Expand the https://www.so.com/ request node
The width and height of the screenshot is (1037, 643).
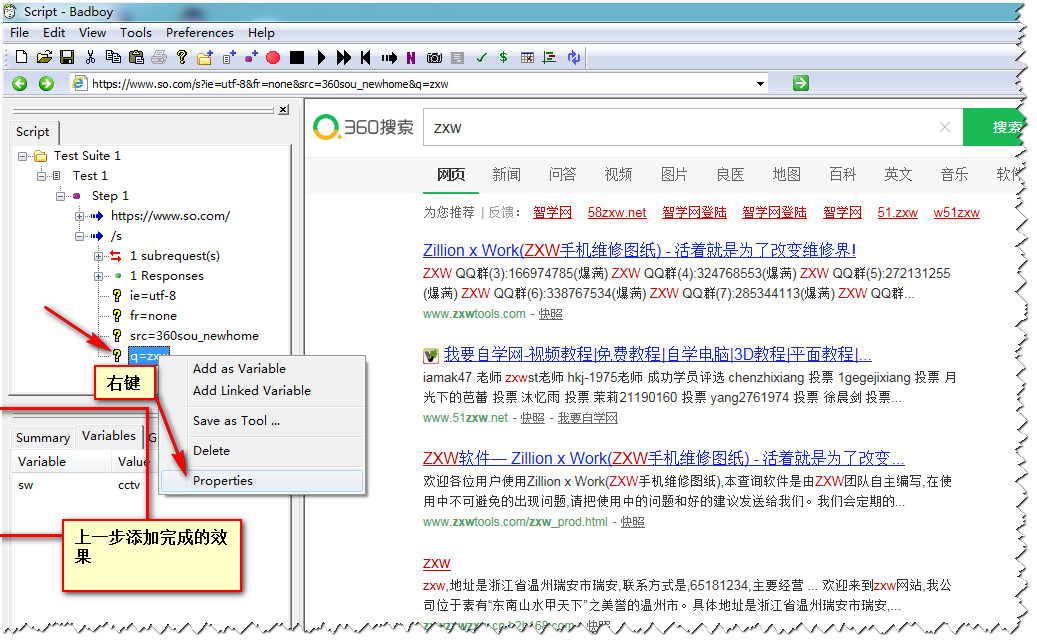79,216
